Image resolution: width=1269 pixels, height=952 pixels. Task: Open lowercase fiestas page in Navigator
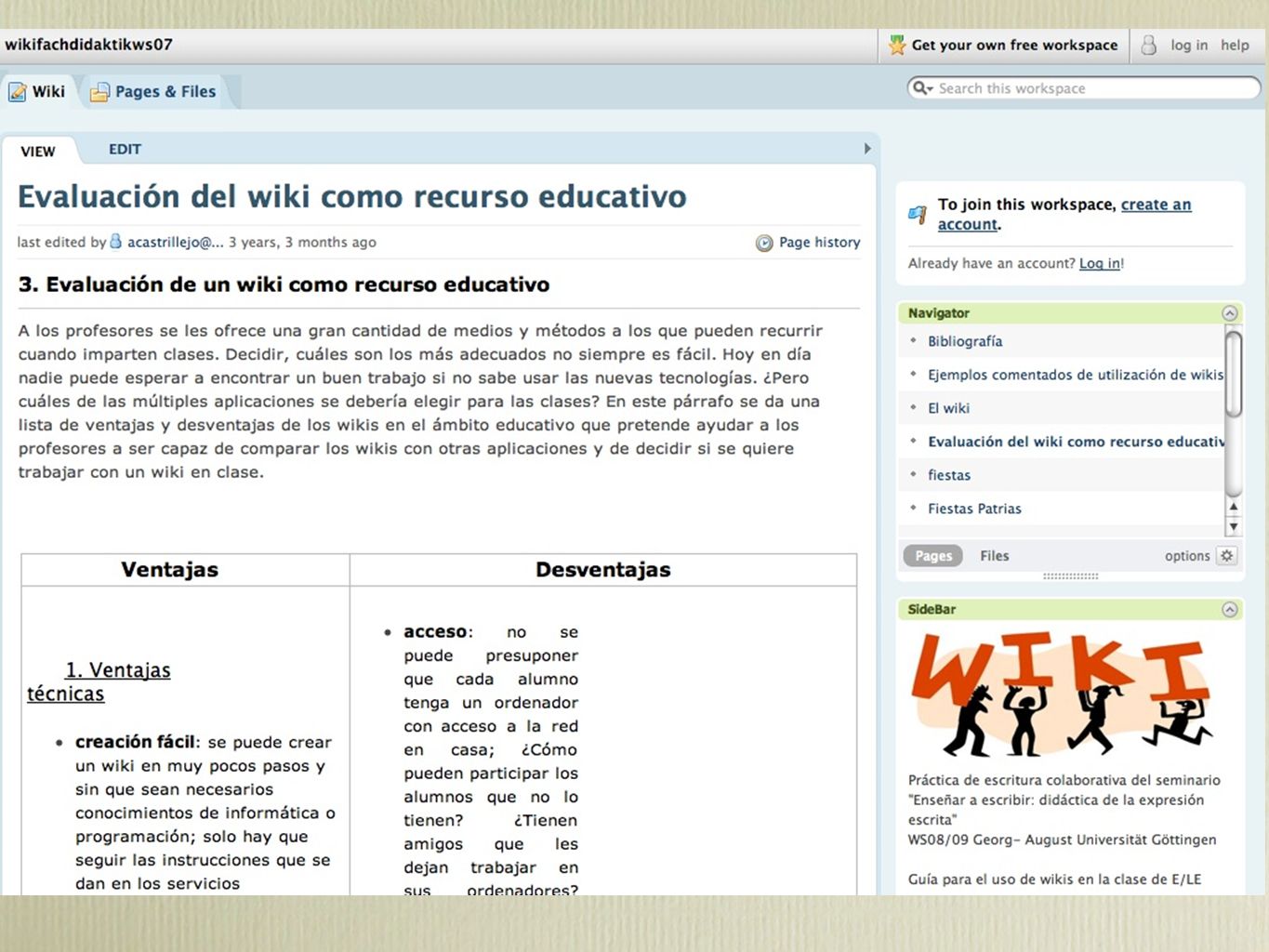pyautogui.click(x=949, y=475)
